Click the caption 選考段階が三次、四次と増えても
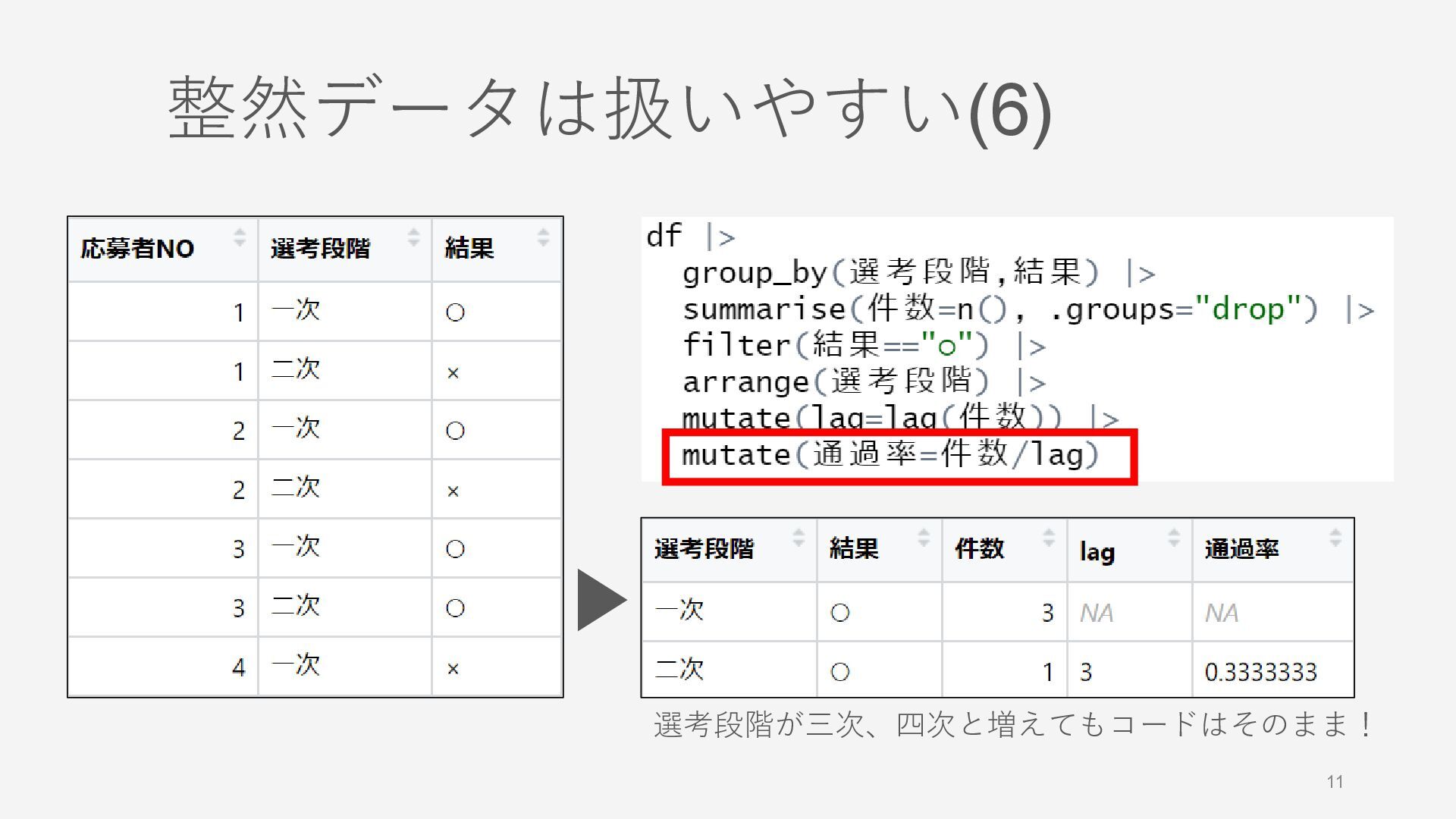 point(1013,724)
